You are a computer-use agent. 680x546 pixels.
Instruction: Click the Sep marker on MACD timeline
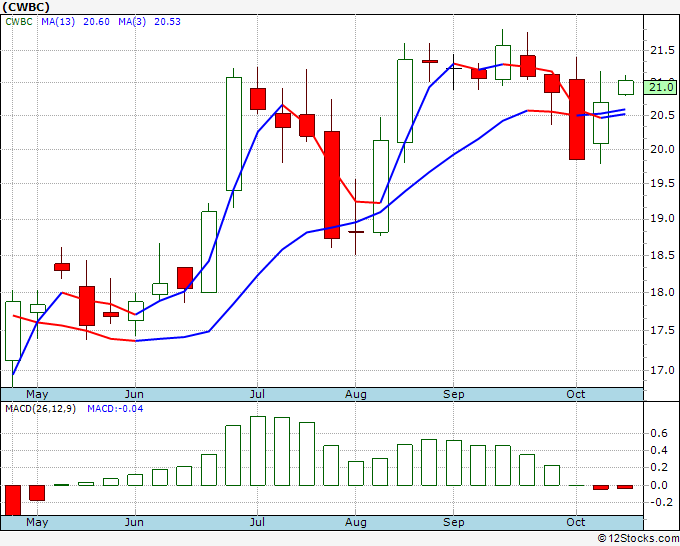(x=454, y=522)
